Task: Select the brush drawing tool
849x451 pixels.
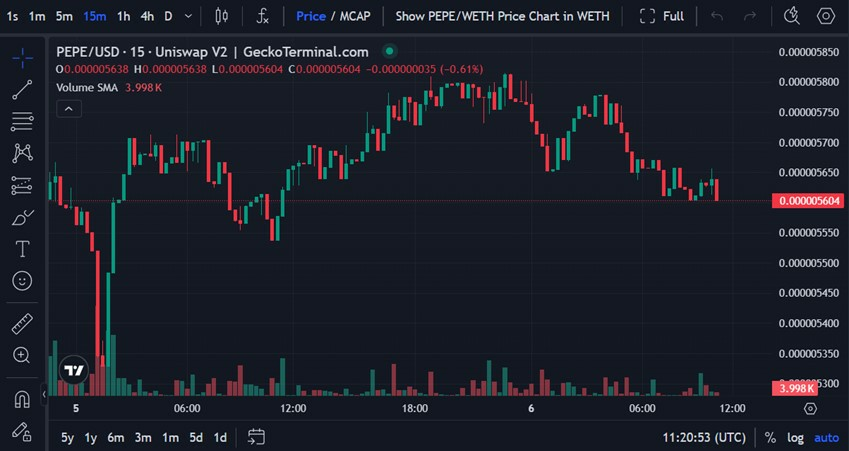Action: (21, 217)
